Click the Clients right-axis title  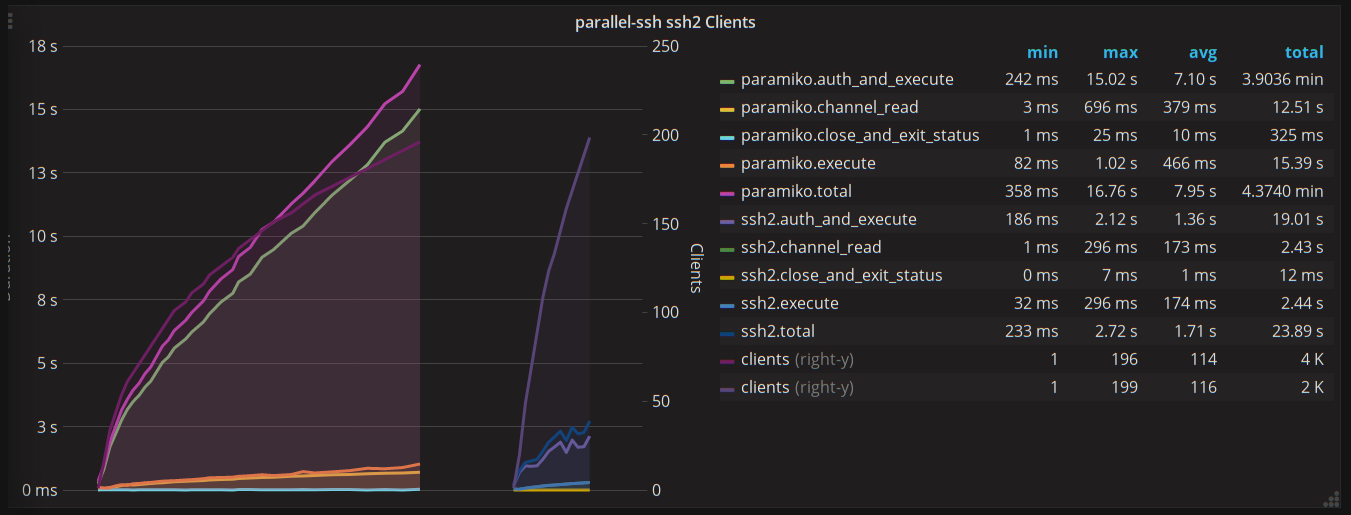coord(697,268)
